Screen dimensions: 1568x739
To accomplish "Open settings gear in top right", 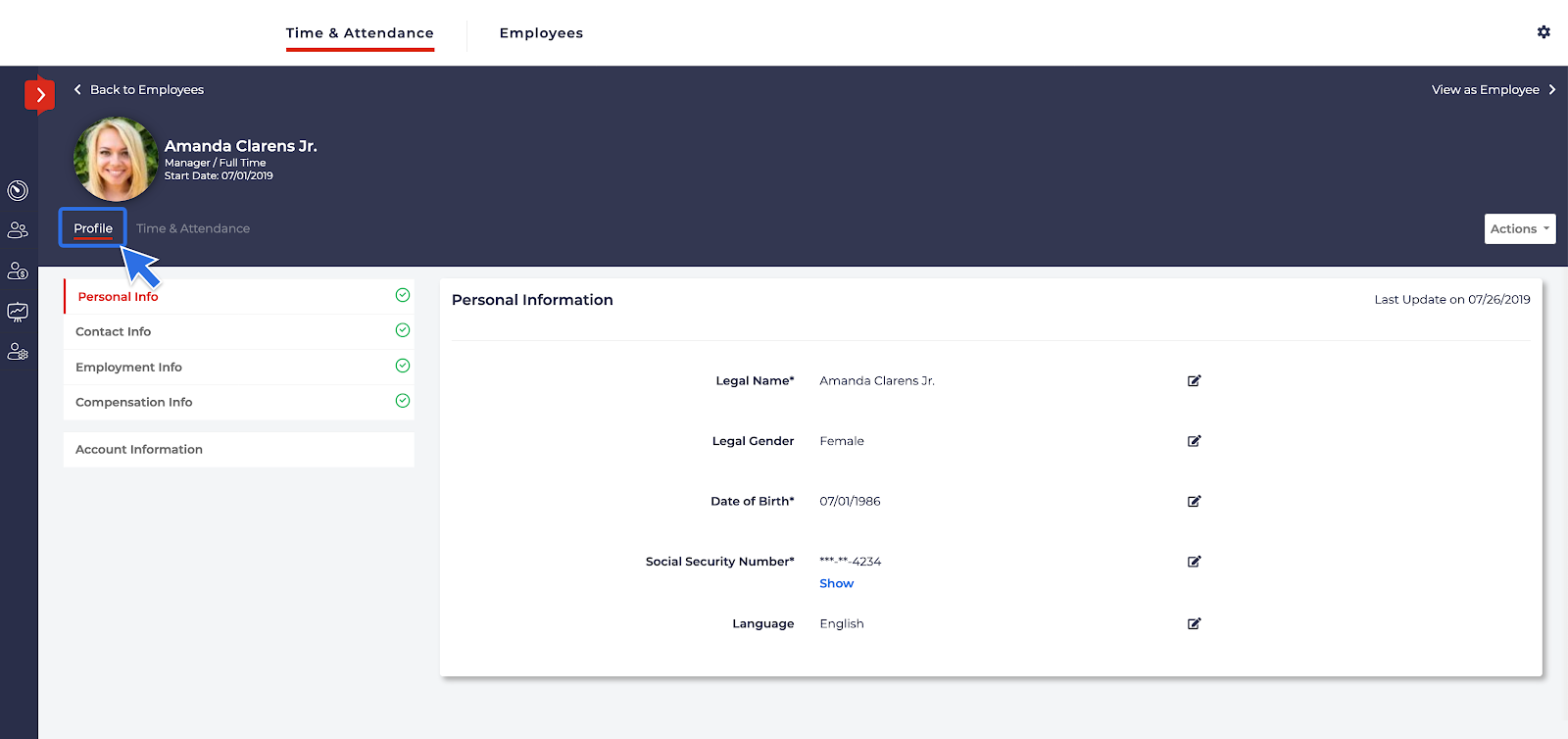I will click(1543, 32).
